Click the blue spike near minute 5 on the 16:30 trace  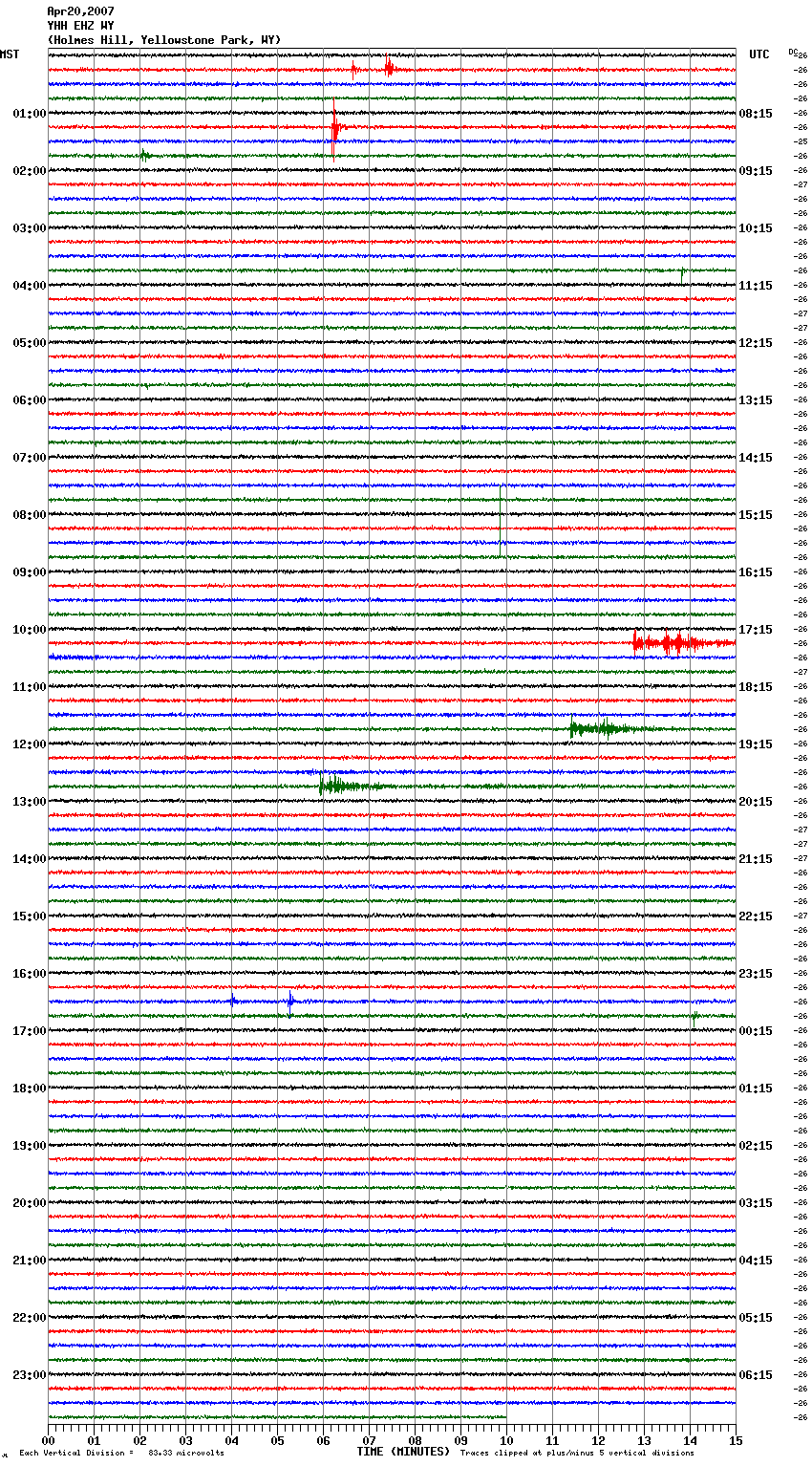point(290,1001)
